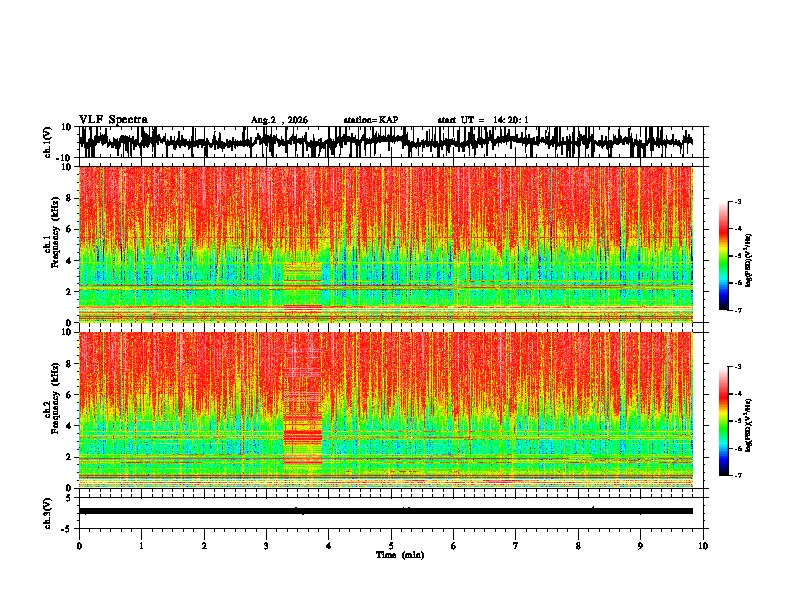The height and width of the screenshot is (612, 792).
Task: Click the Time (min) axis label
Action: (x=400, y=555)
